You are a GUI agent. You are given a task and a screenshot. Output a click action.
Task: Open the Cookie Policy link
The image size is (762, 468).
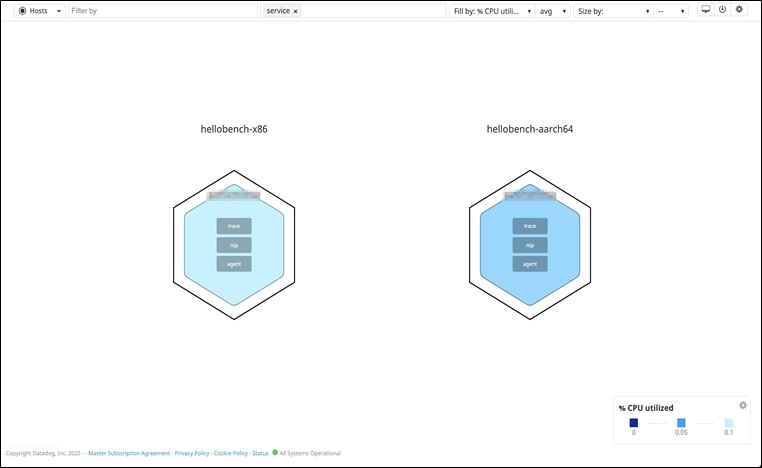(231, 453)
